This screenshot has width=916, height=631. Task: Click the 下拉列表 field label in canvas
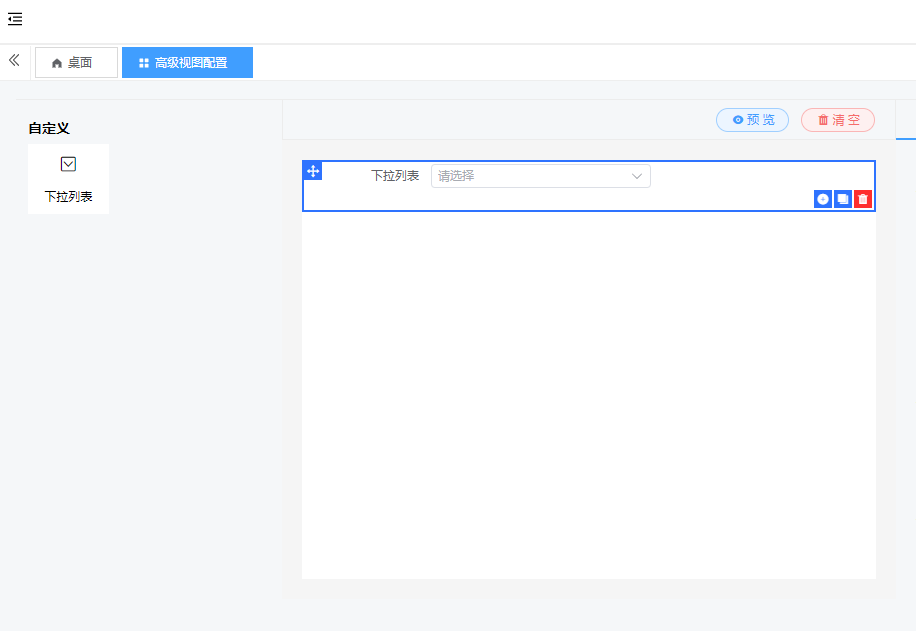[x=395, y=176]
